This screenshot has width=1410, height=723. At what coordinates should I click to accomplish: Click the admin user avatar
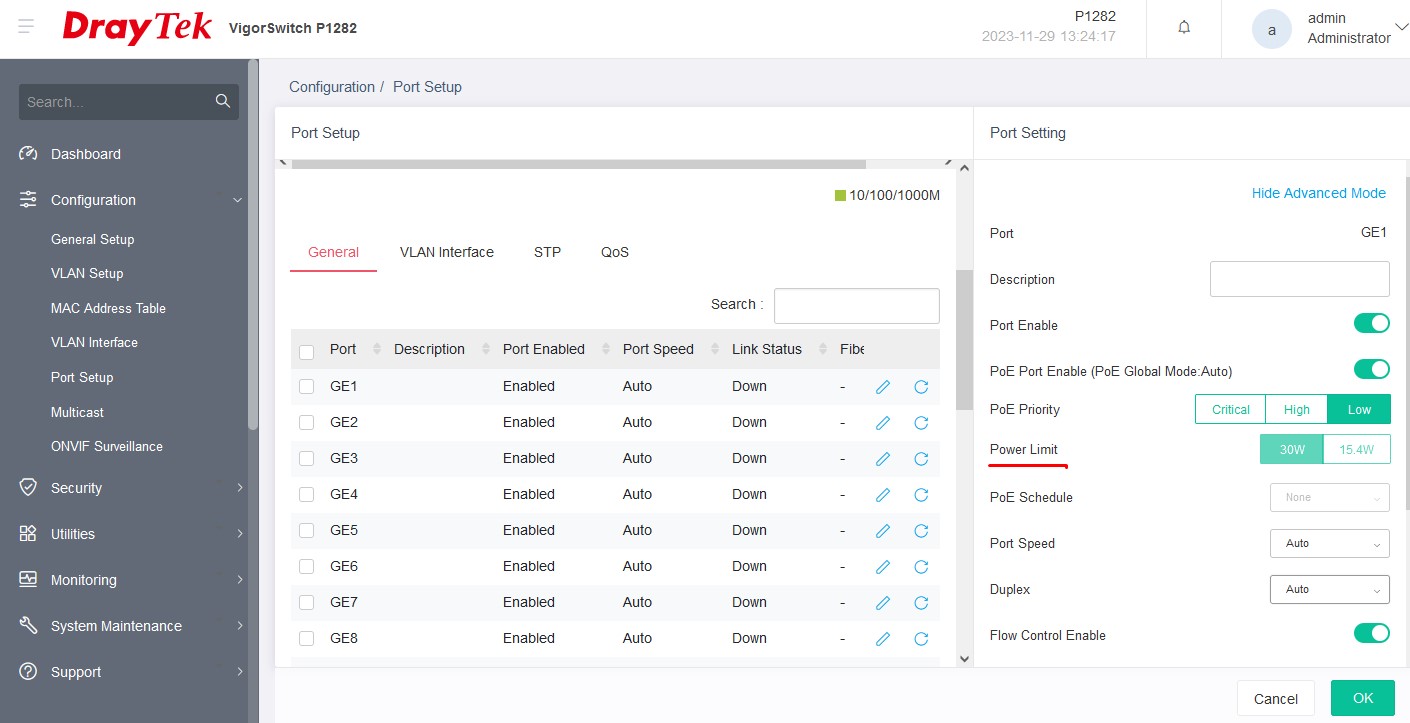(1271, 29)
